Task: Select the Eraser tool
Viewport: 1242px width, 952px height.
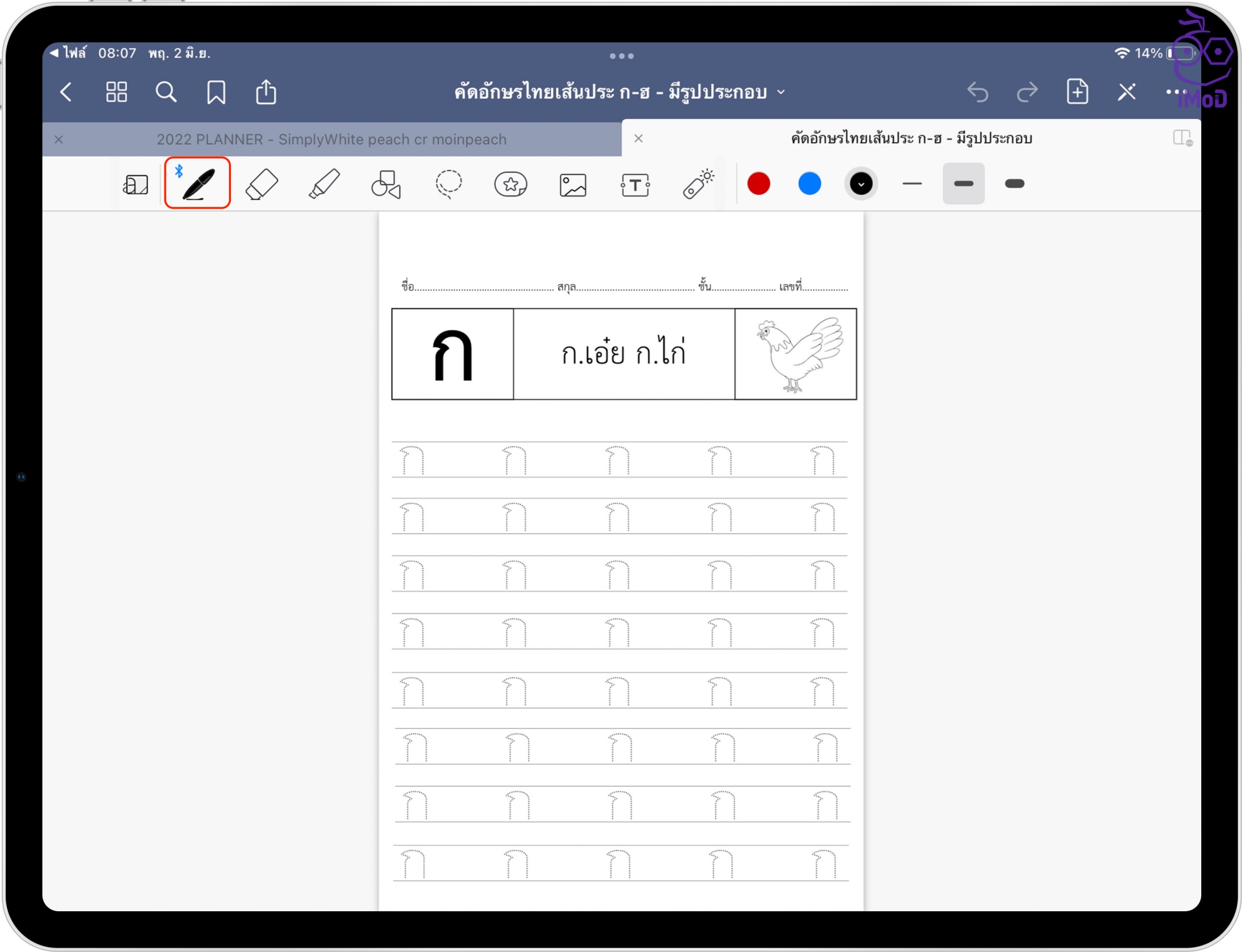Action: click(x=262, y=184)
